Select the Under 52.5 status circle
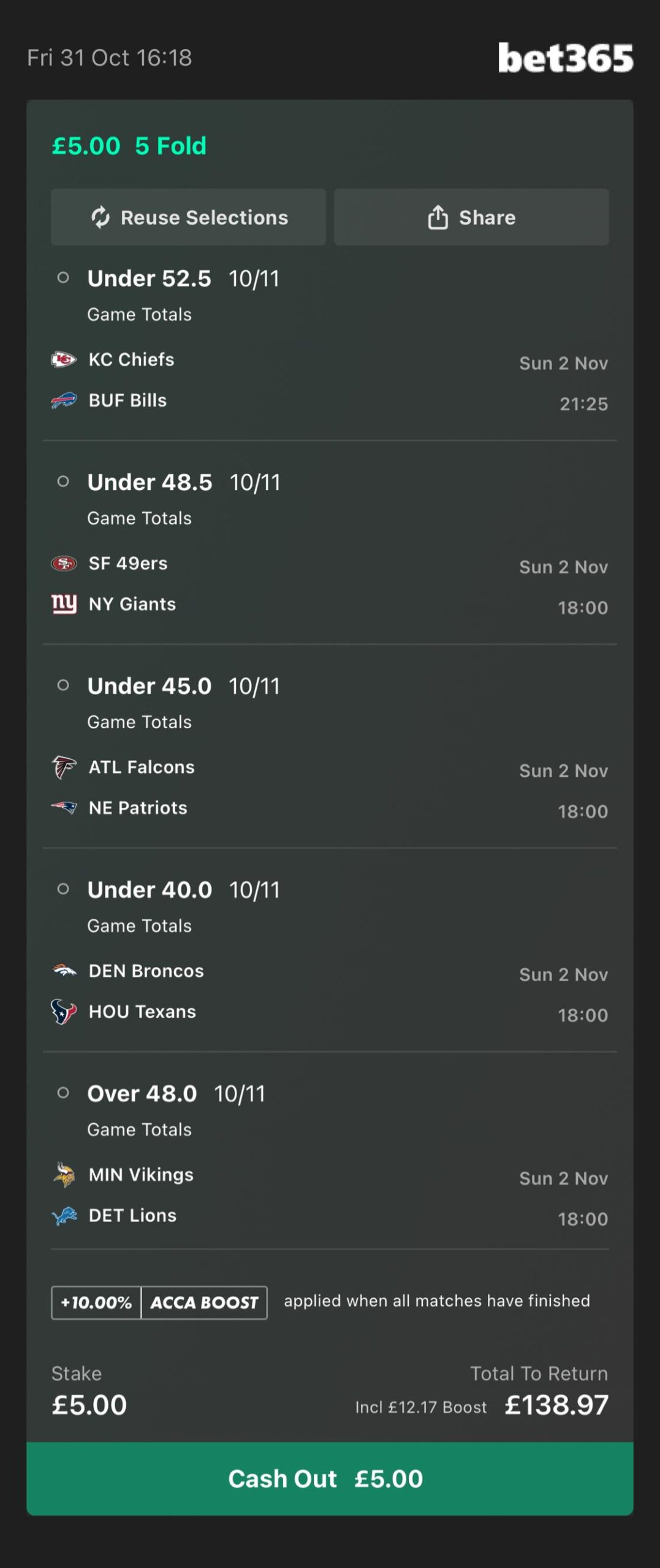 point(63,278)
